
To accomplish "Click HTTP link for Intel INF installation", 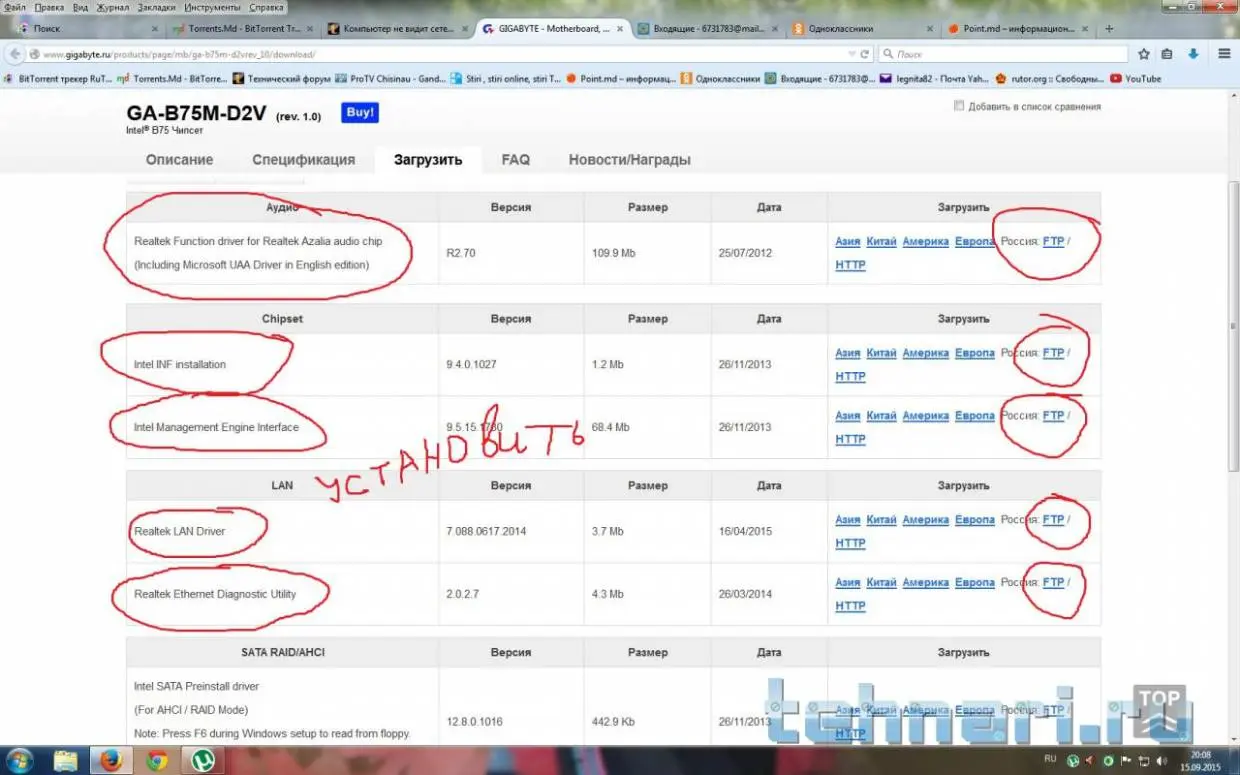I will pyautogui.click(x=850, y=377).
